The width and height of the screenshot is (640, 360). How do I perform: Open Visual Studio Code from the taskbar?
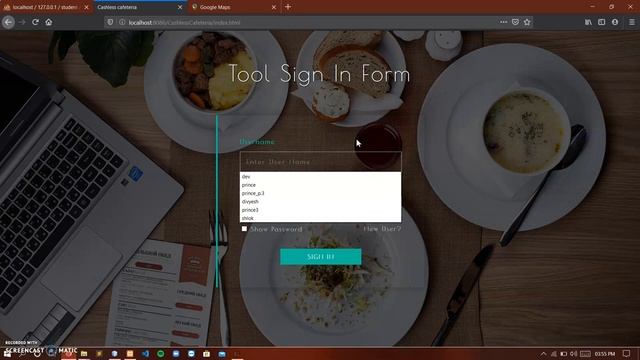pyautogui.click(x=145, y=353)
